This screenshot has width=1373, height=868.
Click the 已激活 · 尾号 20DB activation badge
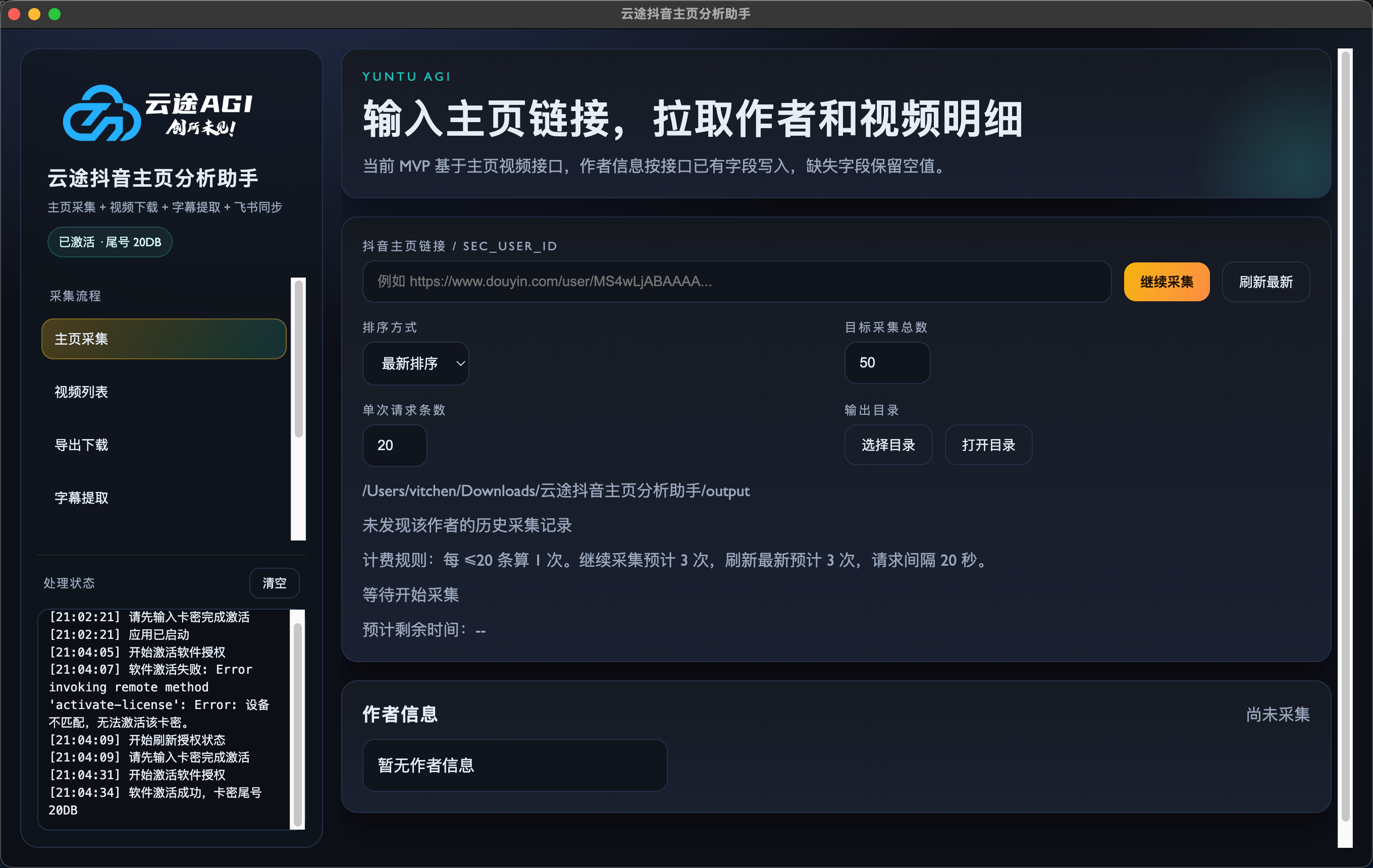pyautogui.click(x=110, y=242)
